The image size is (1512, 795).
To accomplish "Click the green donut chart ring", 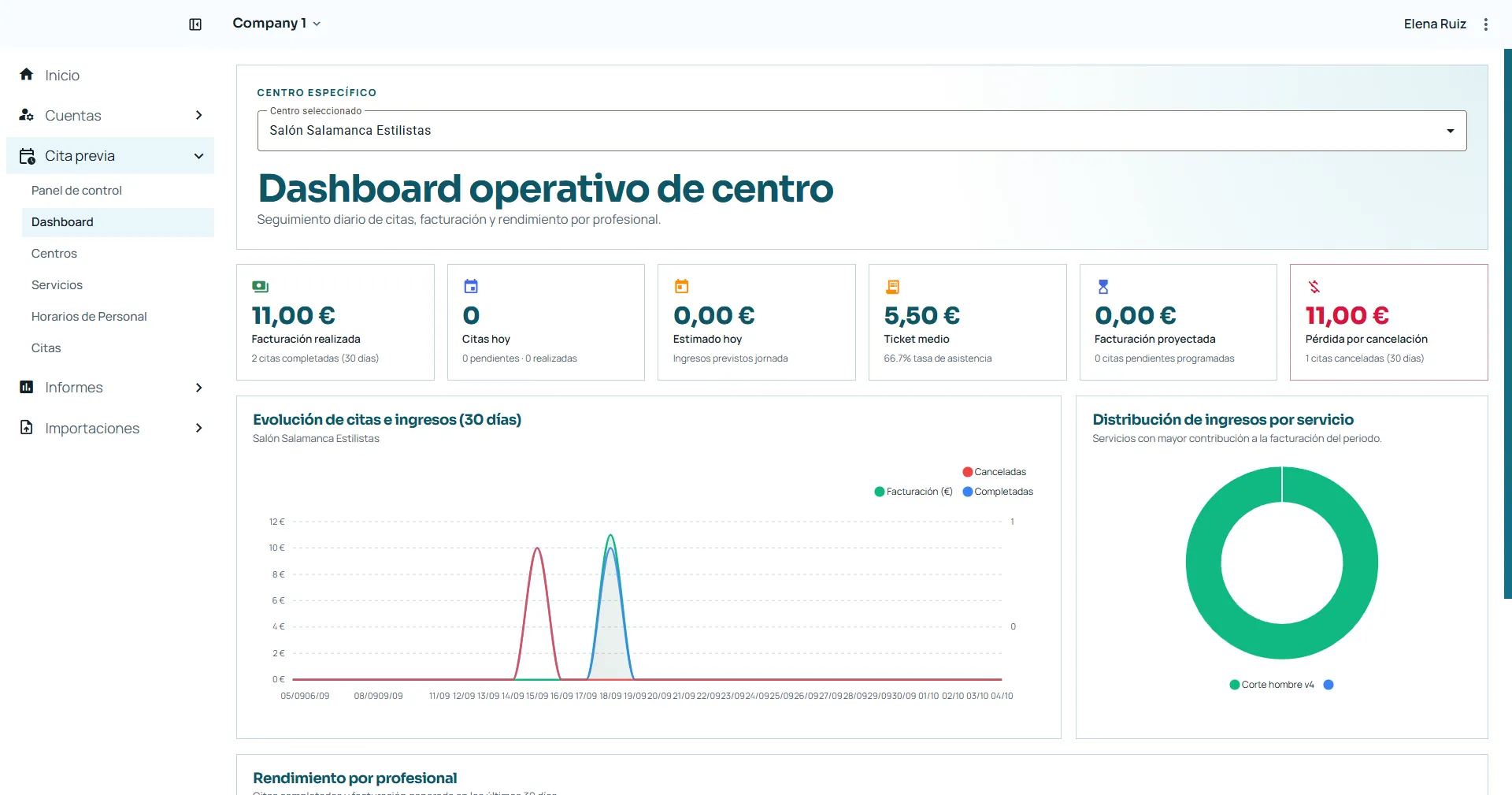I will 1203,563.
